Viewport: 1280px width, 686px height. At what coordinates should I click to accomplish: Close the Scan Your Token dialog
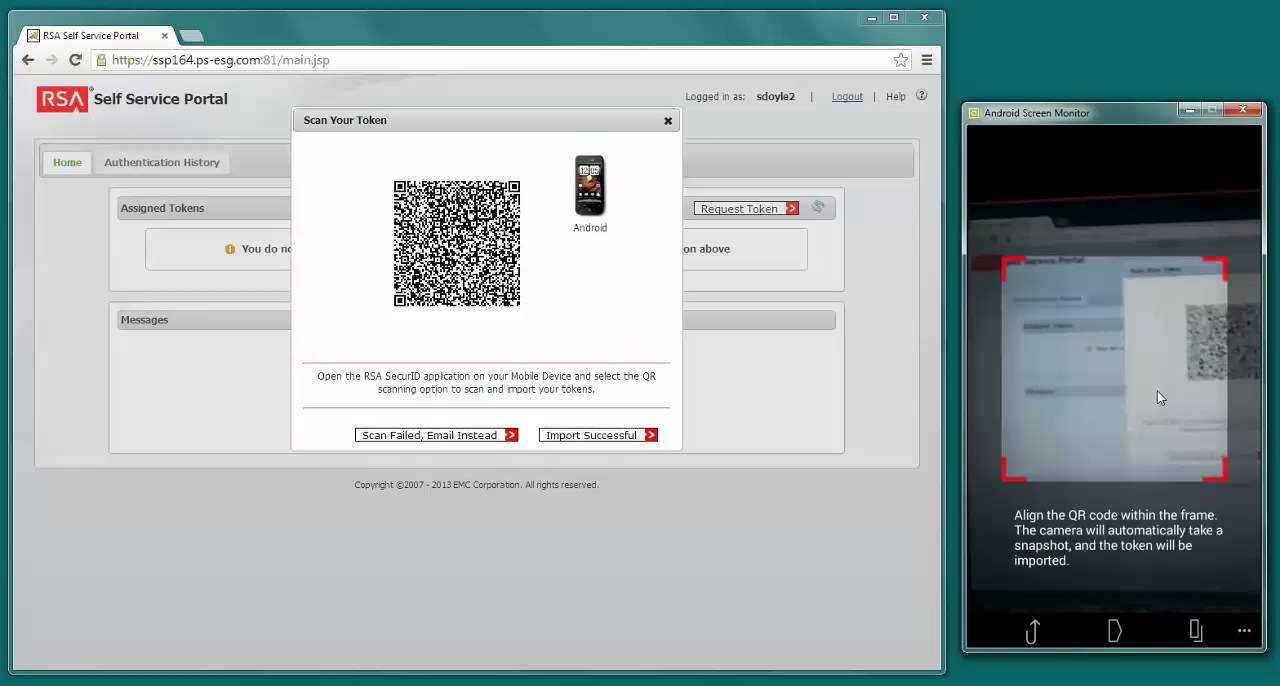pos(668,121)
